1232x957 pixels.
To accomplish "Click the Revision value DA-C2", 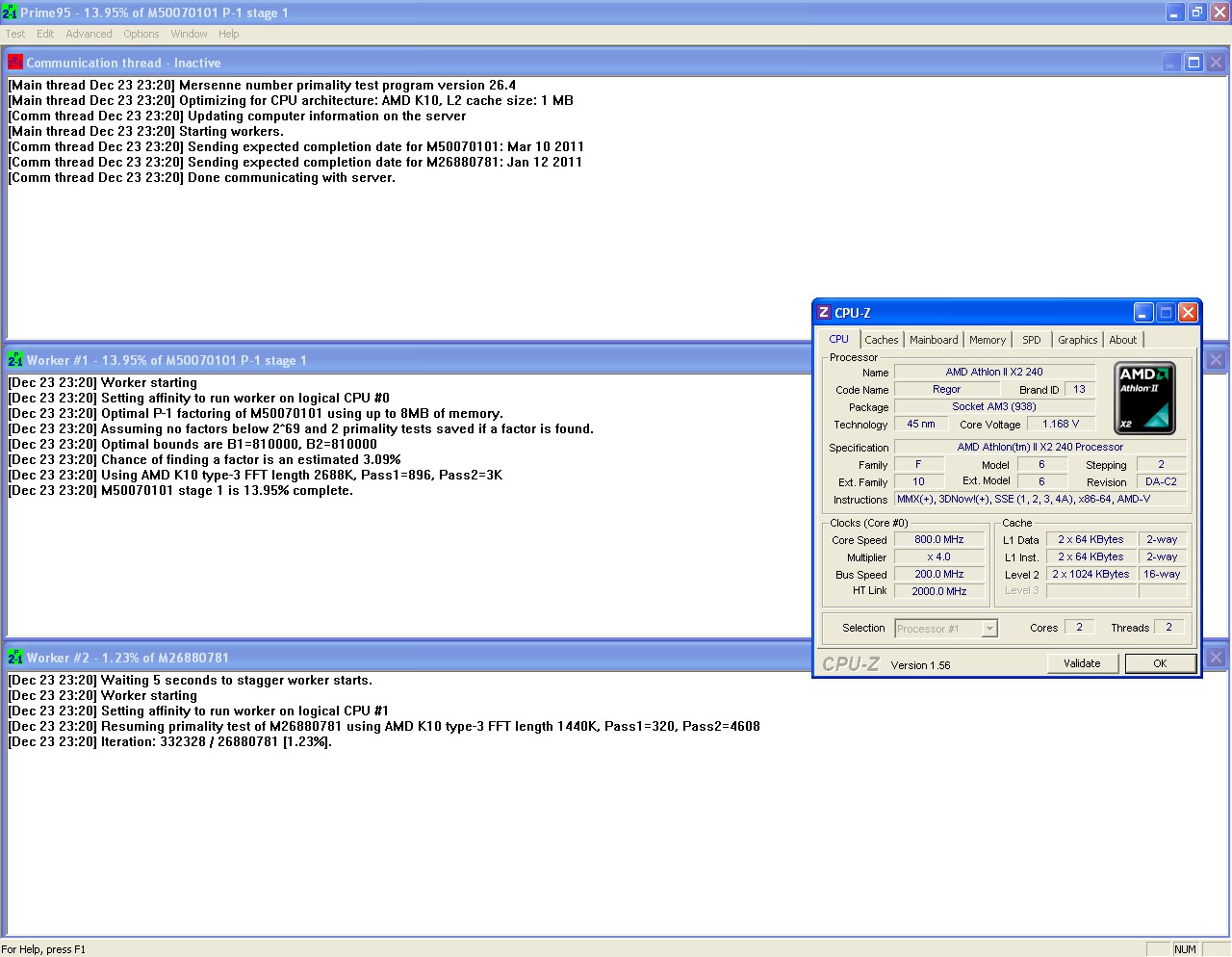I will (x=1161, y=482).
